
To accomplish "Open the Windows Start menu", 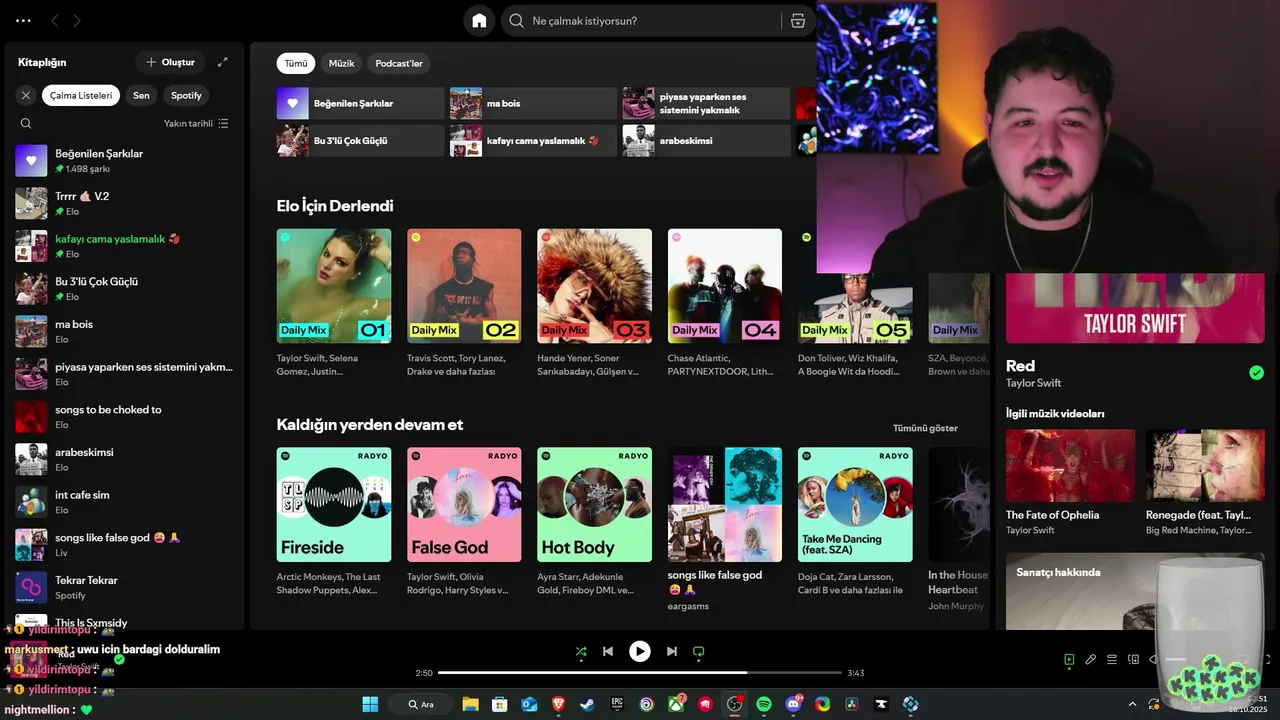I will click(370, 704).
